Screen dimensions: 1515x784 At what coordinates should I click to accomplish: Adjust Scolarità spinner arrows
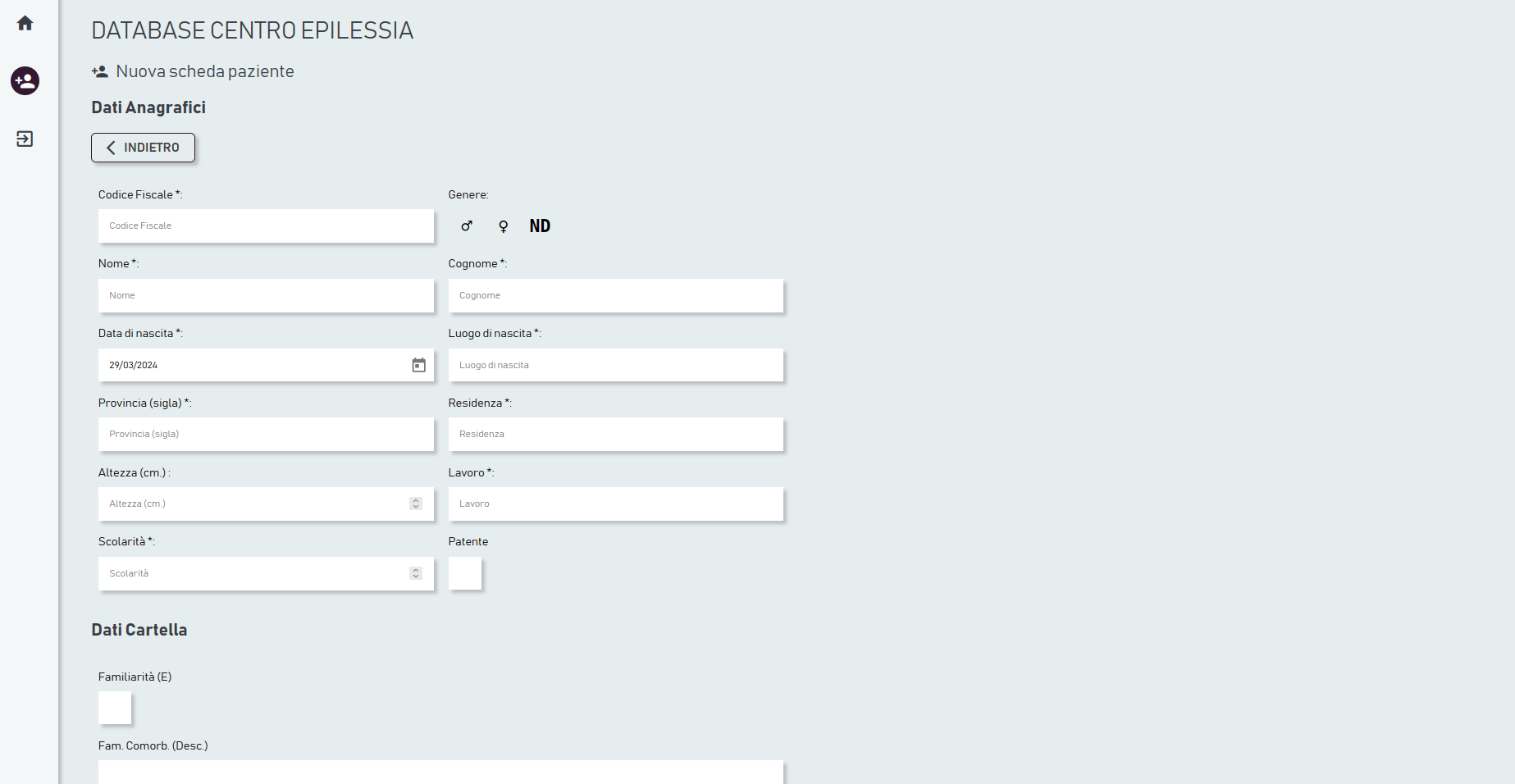tap(416, 573)
